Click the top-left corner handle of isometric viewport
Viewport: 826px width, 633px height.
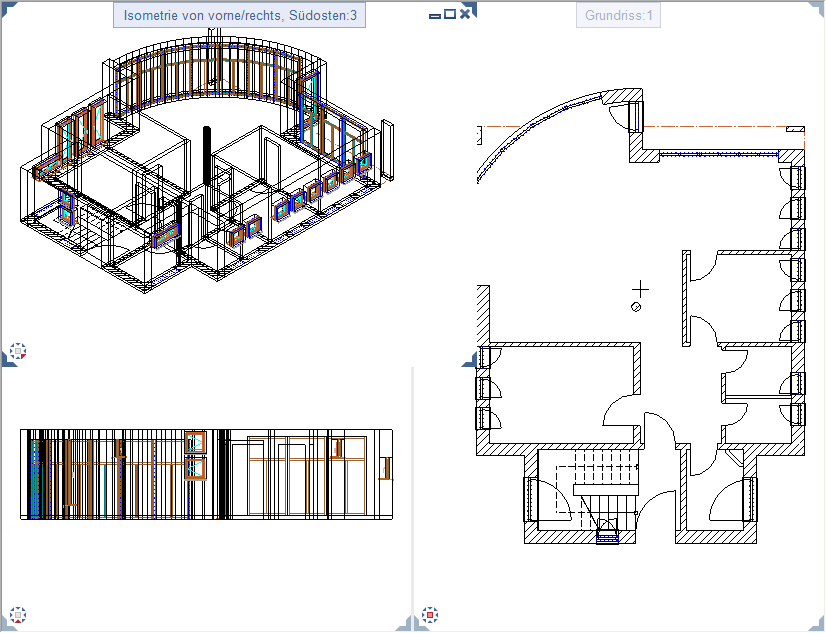(9, 9)
